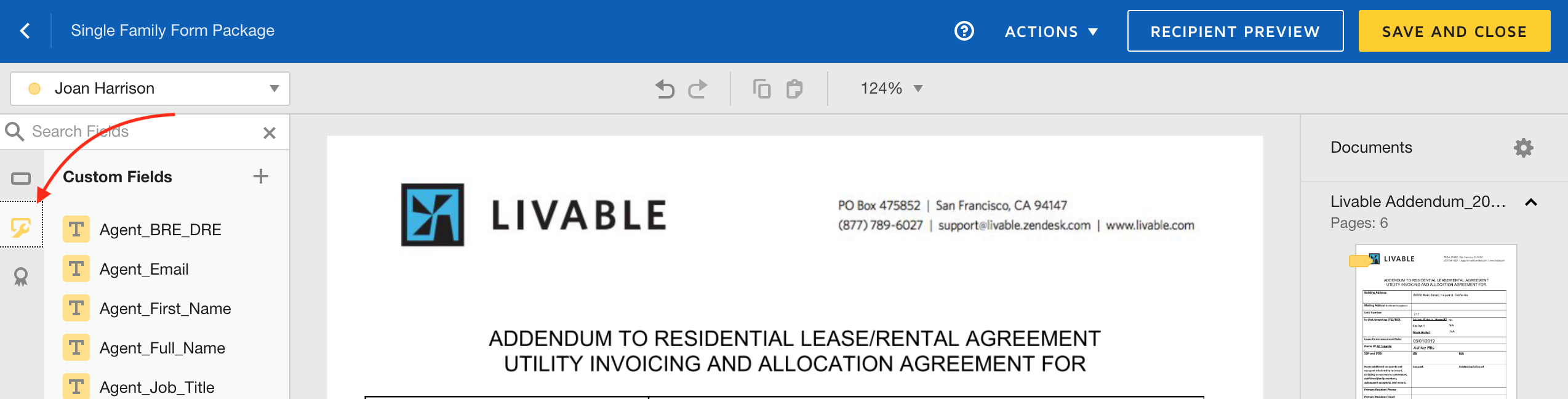Open the Actions menu
1568x399 pixels.
1051,31
